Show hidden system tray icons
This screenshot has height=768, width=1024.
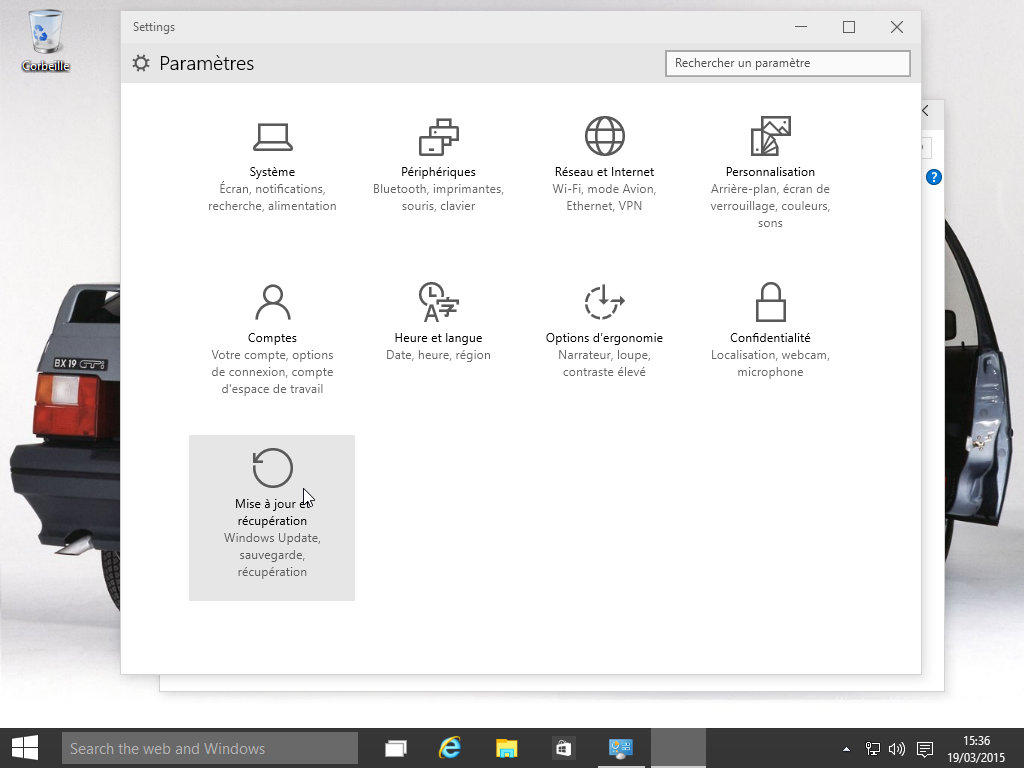pyautogui.click(x=847, y=748)
